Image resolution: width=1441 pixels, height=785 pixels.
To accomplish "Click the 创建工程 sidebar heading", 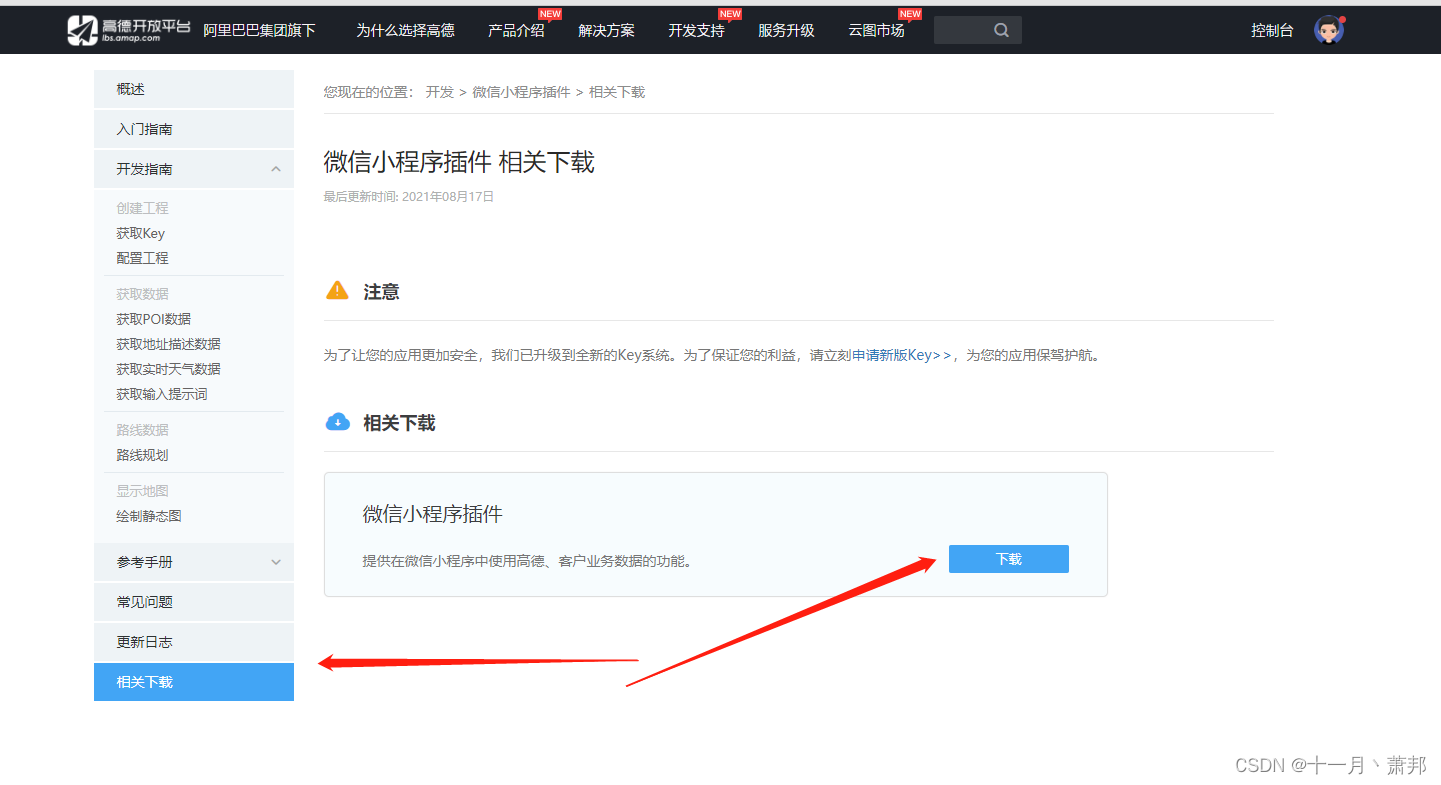I will click(142, 208).
